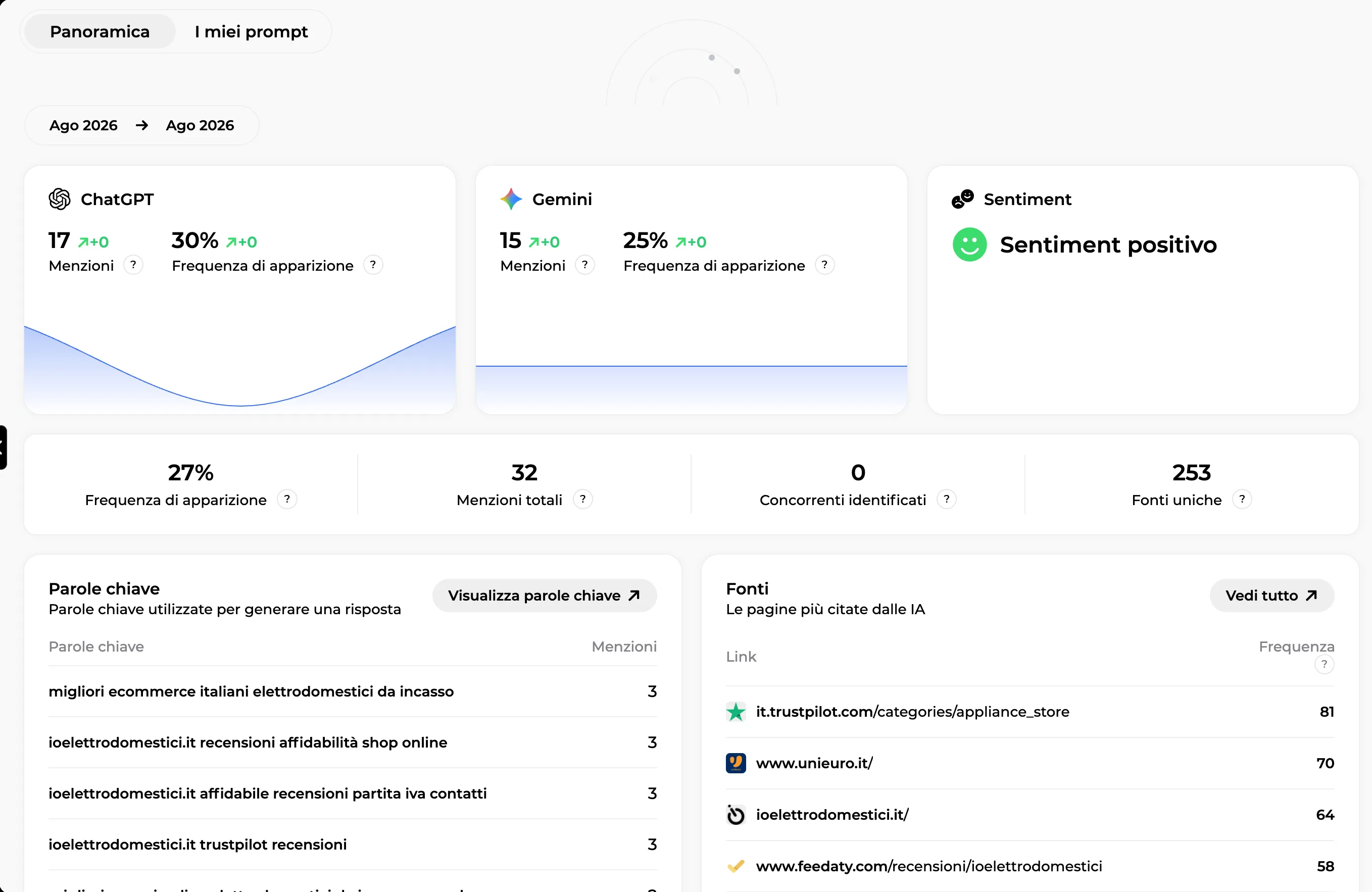The image size is (1372, 892).
Task: Click the 'Sentiment positivo' label
Action: tap(1108, 244)
